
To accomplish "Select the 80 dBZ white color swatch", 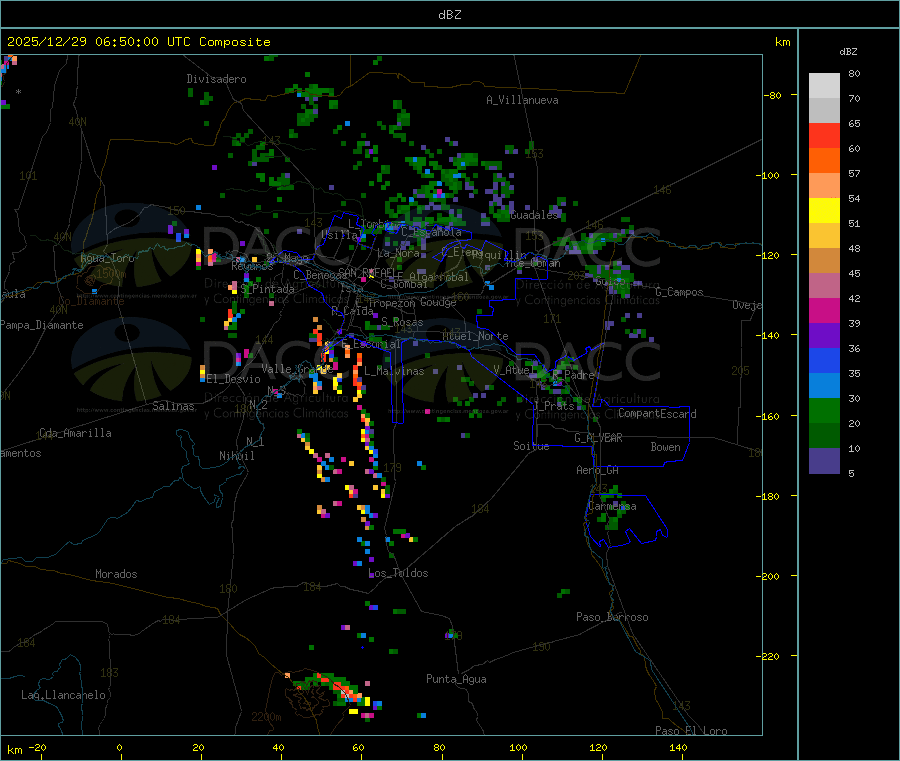I will click(824, 86).
